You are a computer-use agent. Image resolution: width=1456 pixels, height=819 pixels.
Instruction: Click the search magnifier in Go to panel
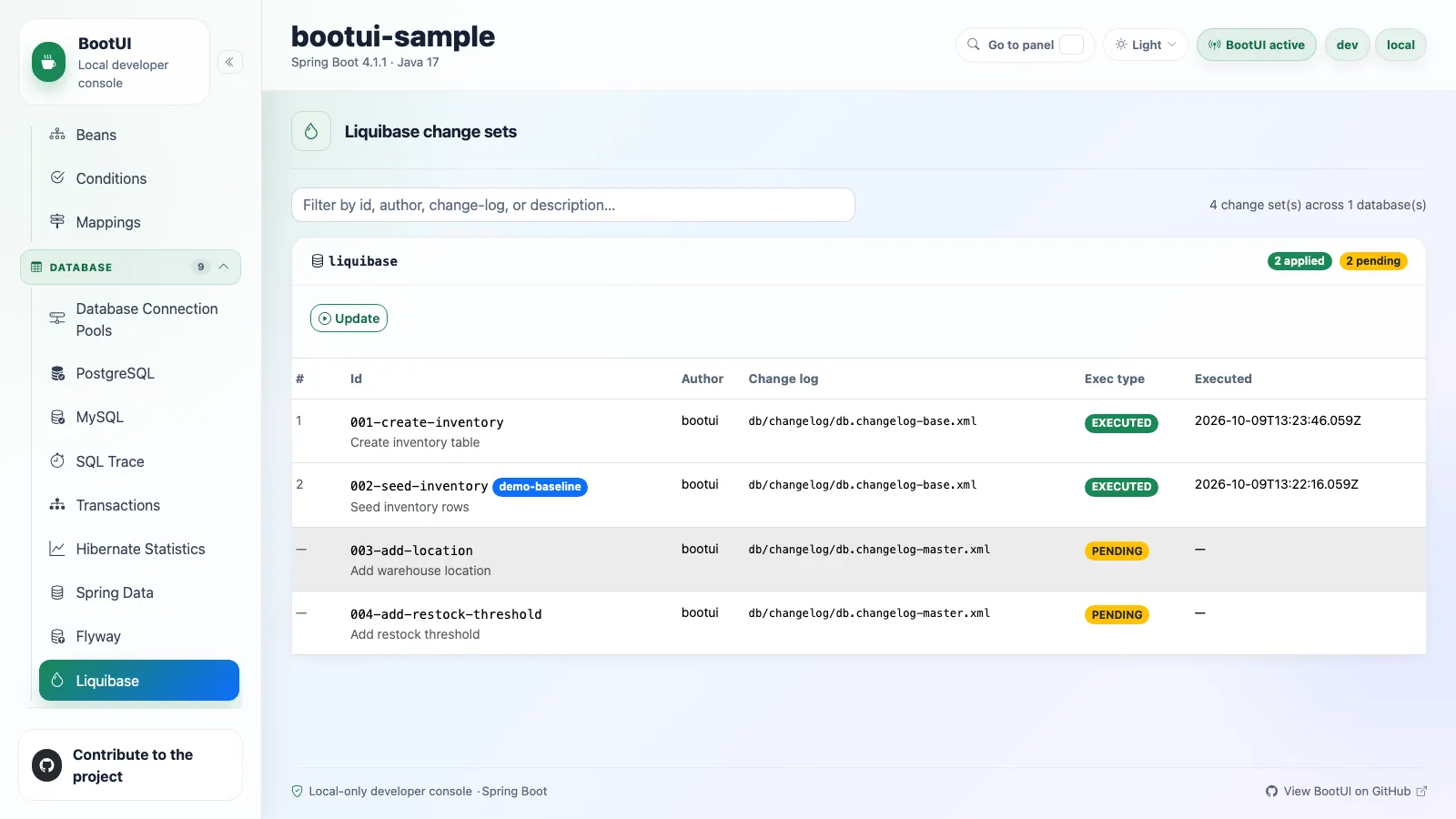[974, 45]
